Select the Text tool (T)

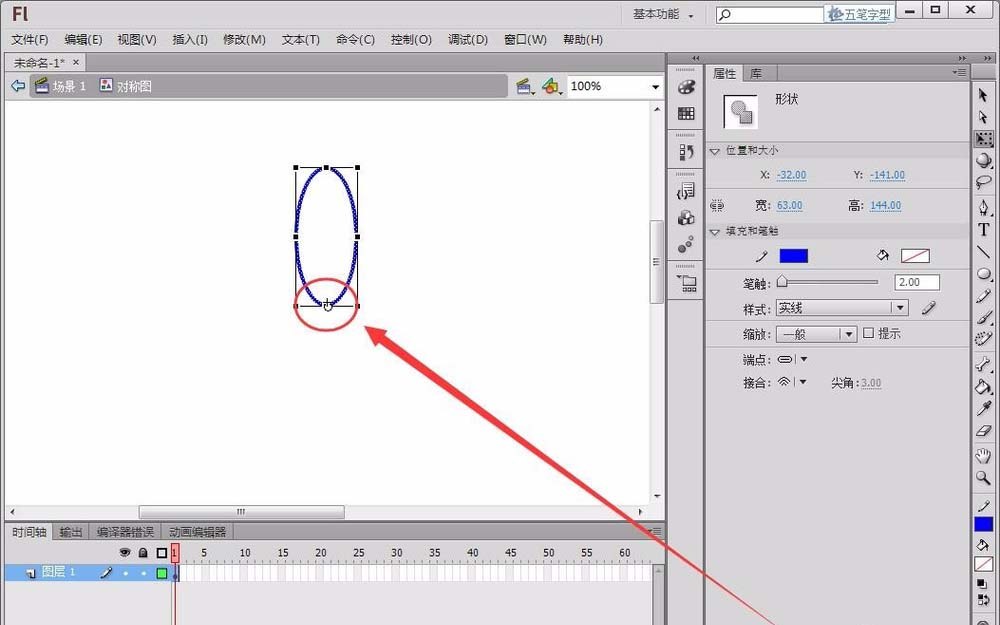click(x=983, y=230)
